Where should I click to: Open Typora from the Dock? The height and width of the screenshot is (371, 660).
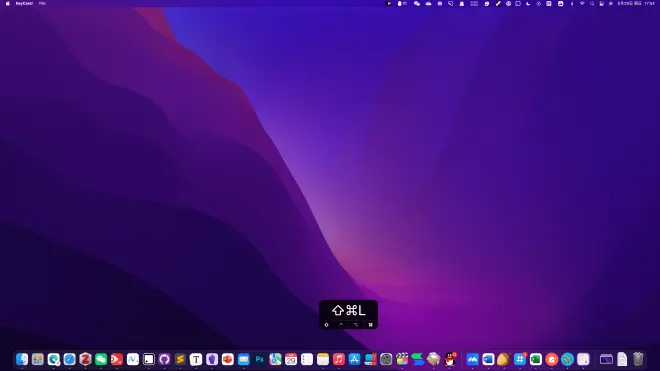click(x=196, y=359)
